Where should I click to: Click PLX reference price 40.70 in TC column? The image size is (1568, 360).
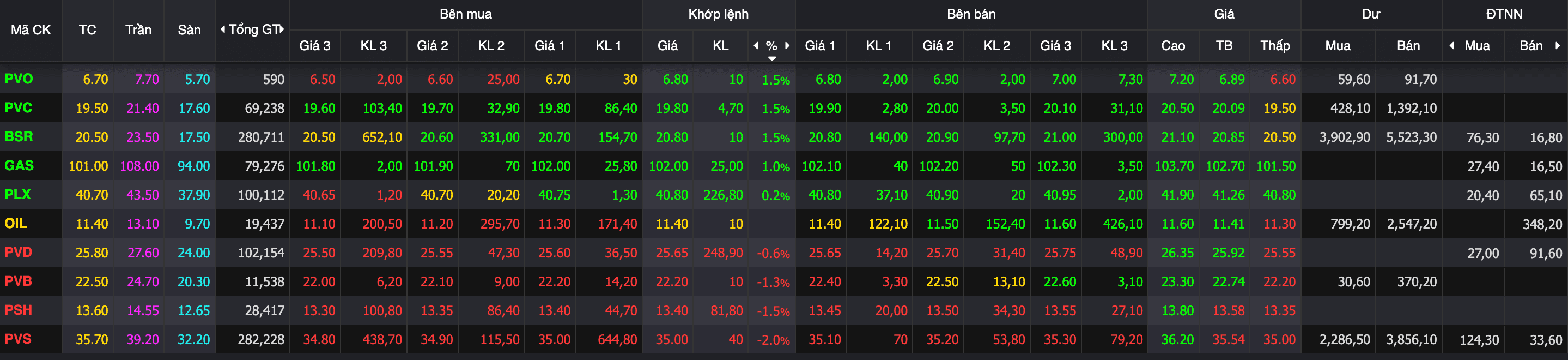coord(92,195)
